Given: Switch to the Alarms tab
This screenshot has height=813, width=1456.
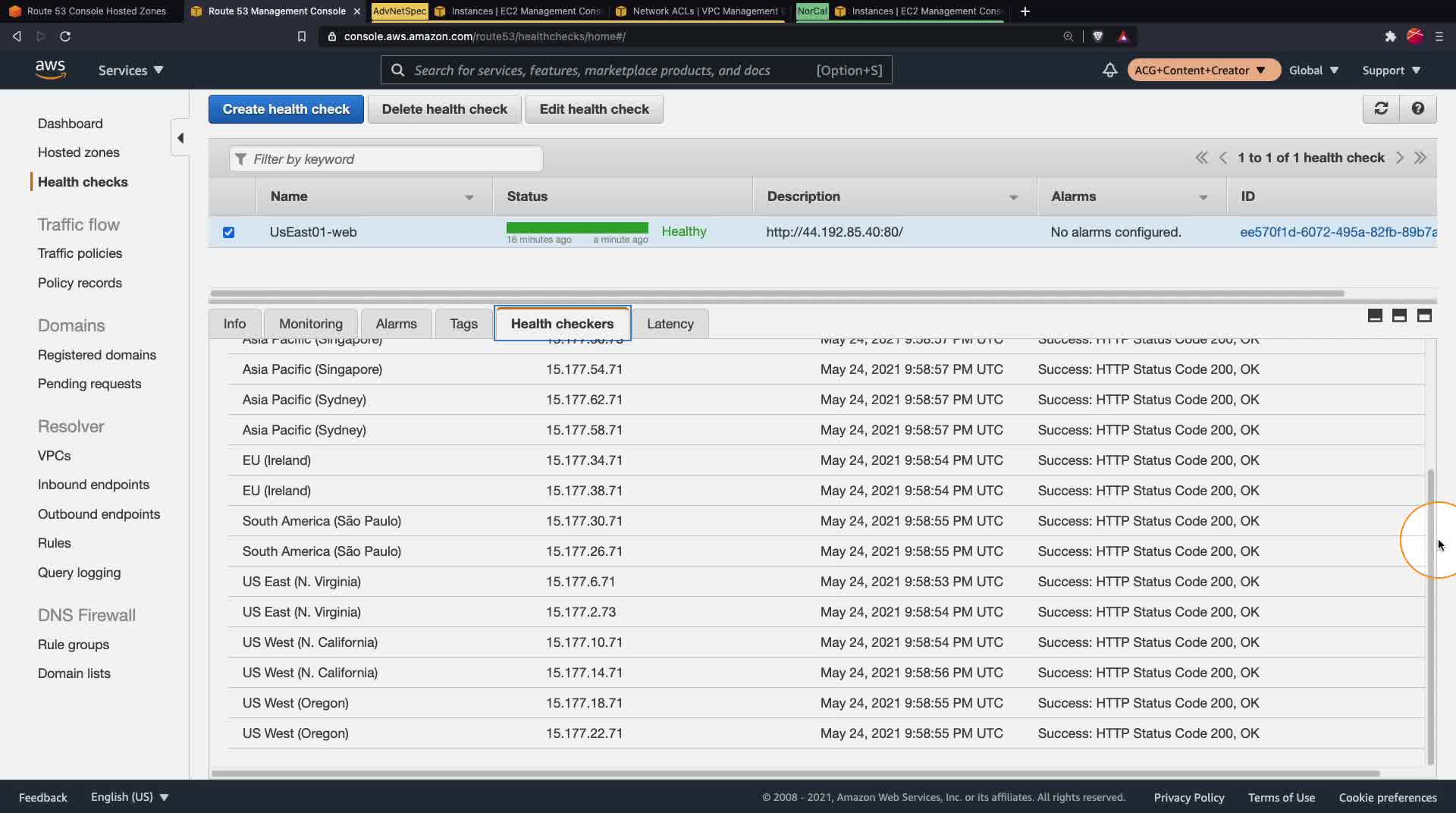Looking at the screenshot, I should click(x=396, y=324).
